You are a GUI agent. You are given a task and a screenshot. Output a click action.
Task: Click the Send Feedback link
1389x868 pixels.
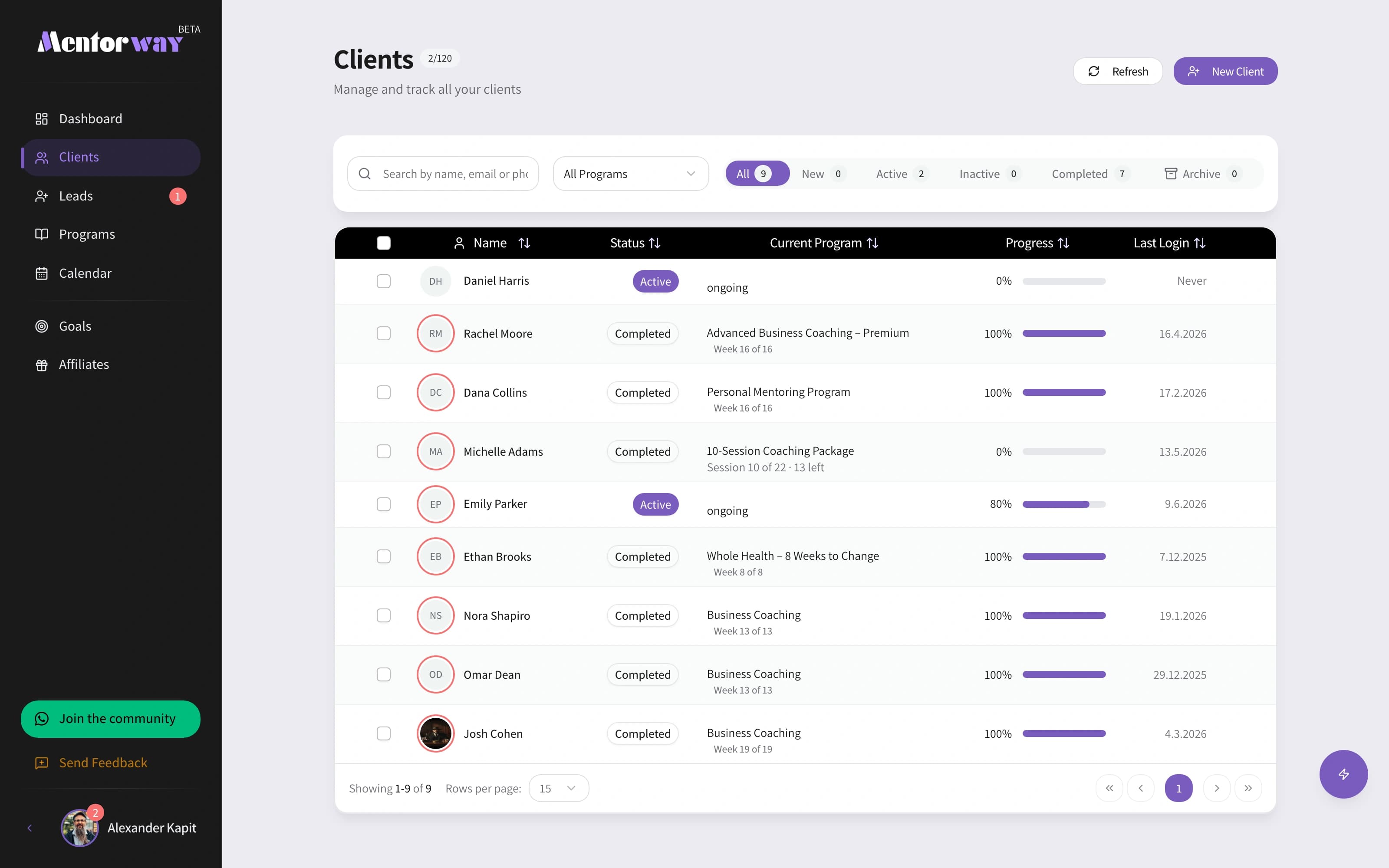(103, 763)
